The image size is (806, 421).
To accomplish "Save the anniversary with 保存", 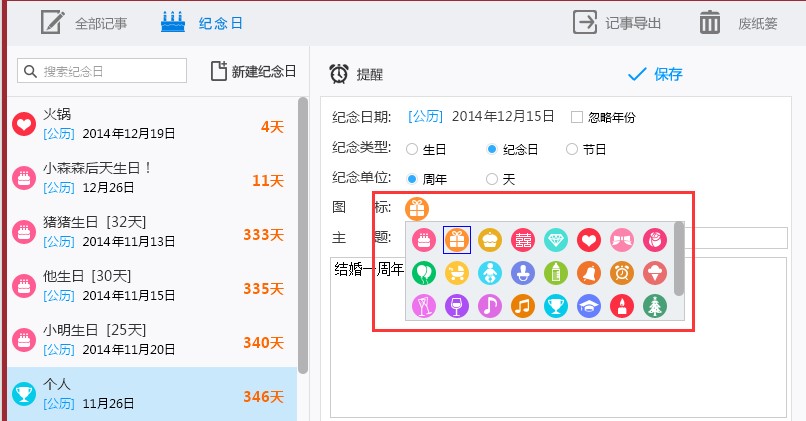I will click(655, 74).
